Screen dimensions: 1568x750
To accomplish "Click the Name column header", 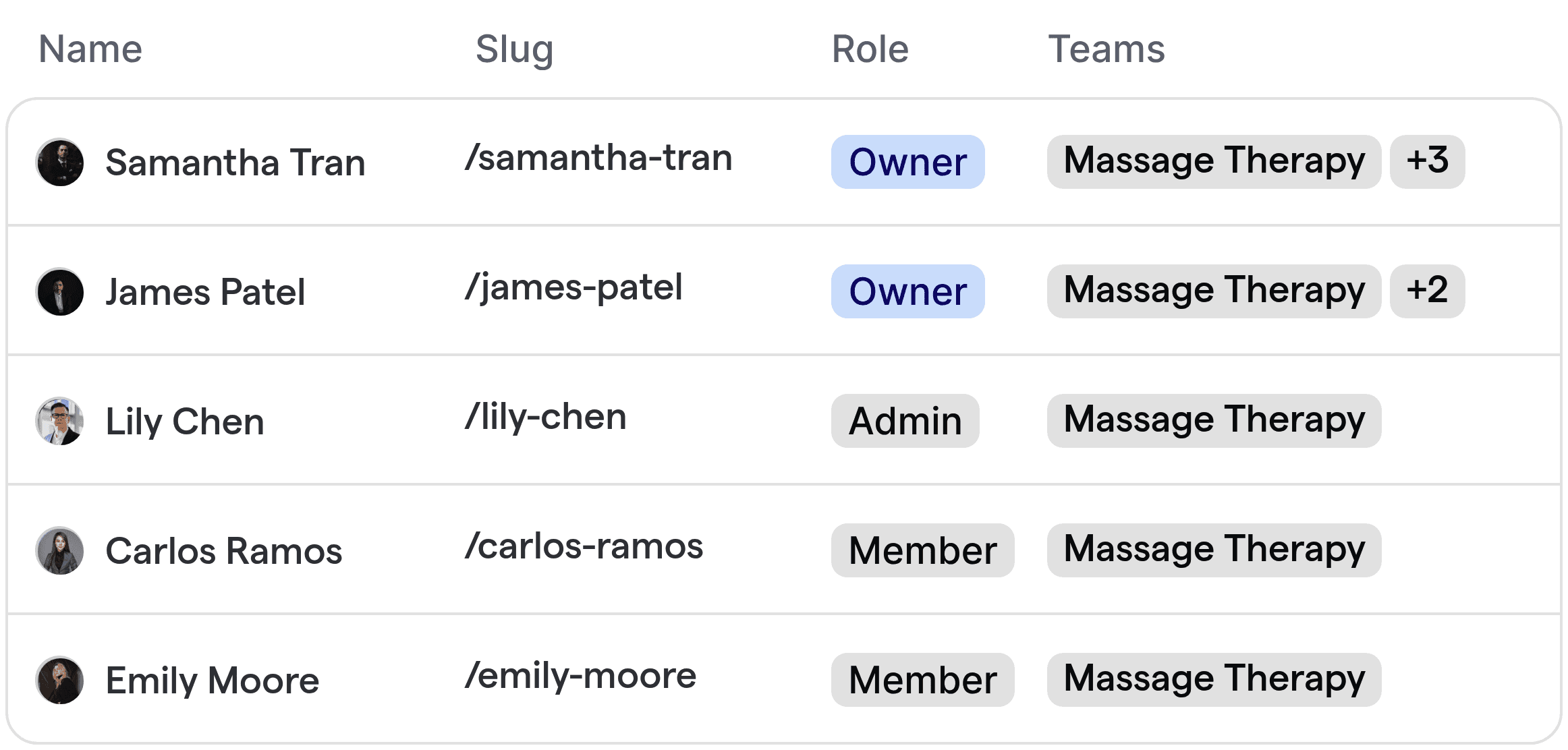I will [90, 49].
